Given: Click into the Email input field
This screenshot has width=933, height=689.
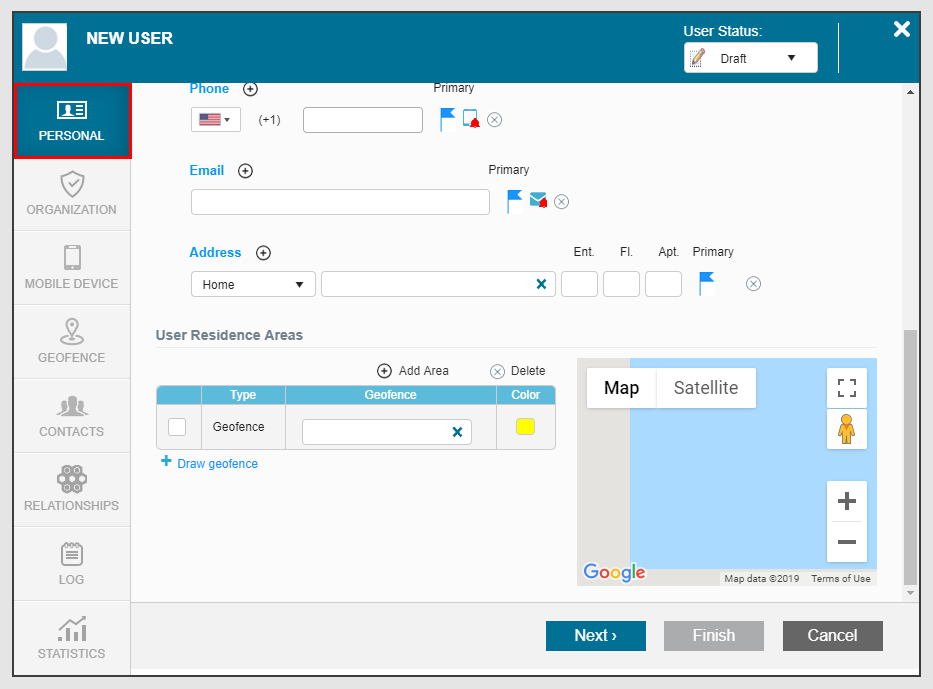Looking at the screenshot, I should [340, 202].
